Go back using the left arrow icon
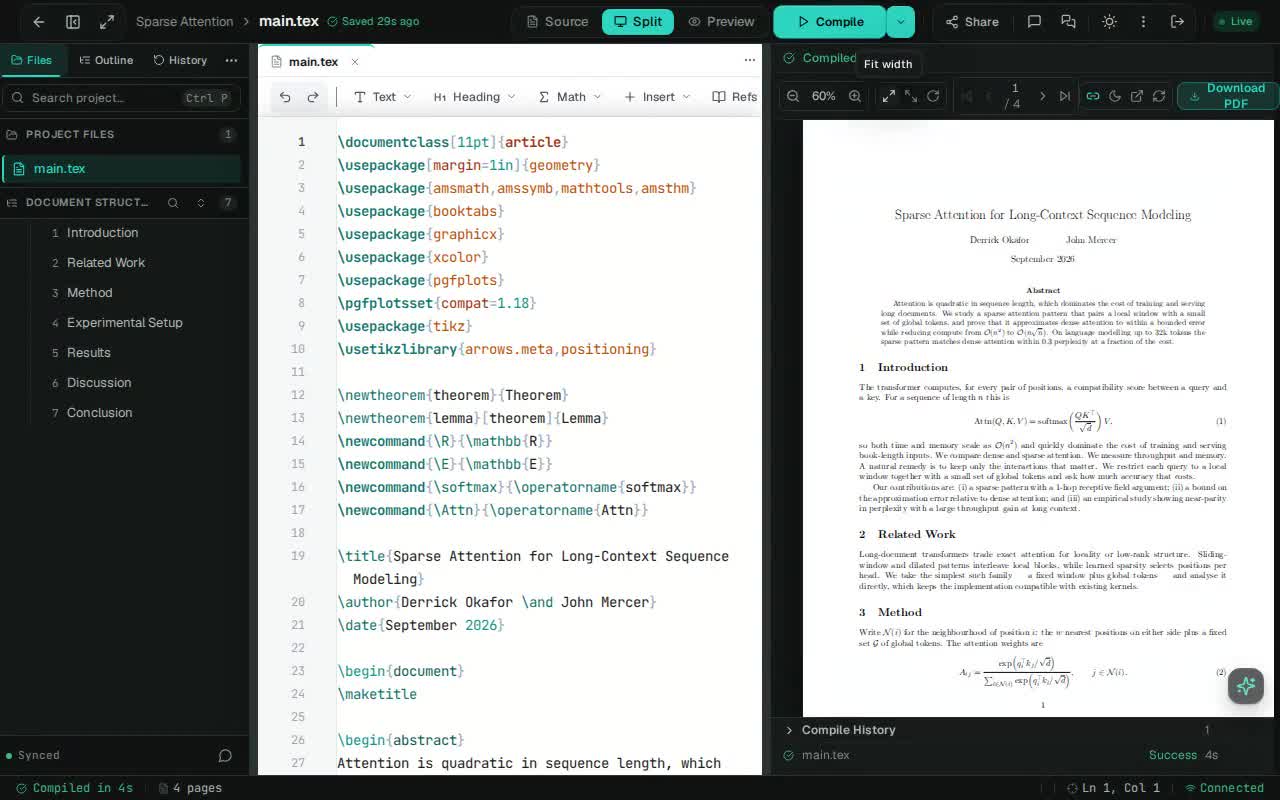This screenshot has width=1280, height=800. click(x=38, y=21)
